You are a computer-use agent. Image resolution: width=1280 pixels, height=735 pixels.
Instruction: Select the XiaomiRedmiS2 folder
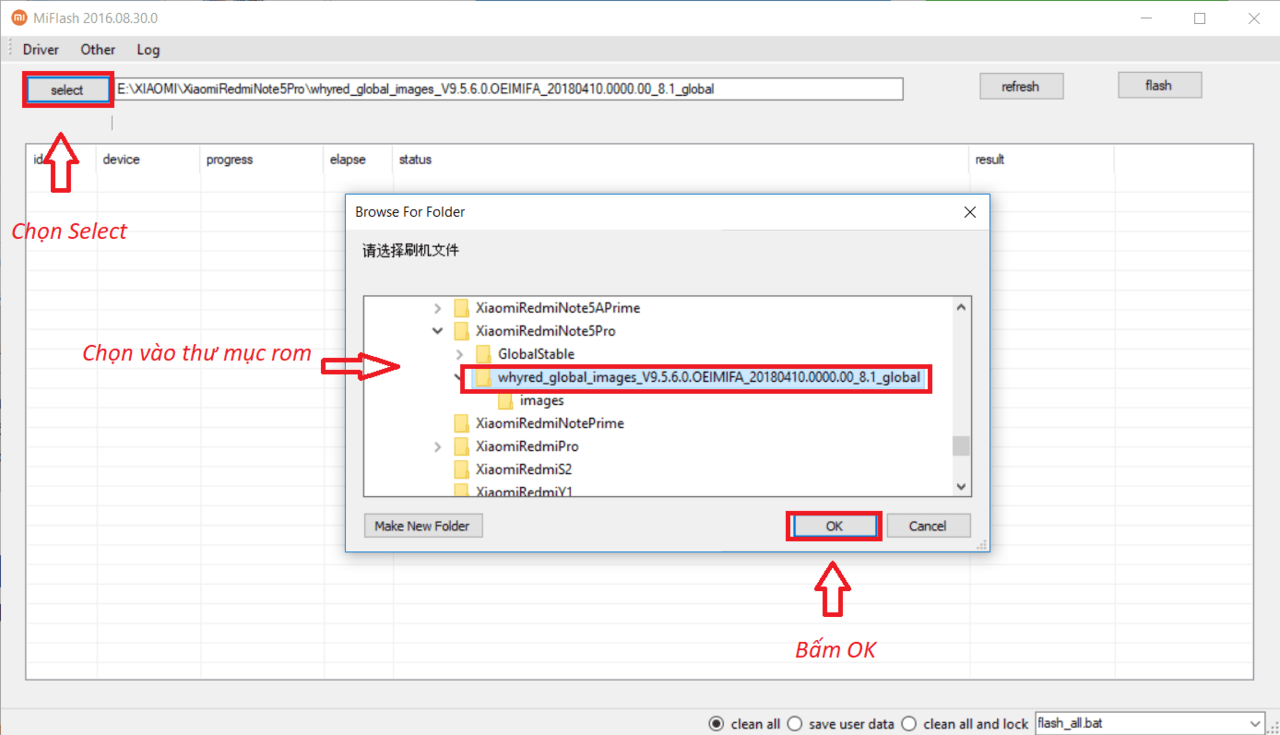(x=524, y=470)
